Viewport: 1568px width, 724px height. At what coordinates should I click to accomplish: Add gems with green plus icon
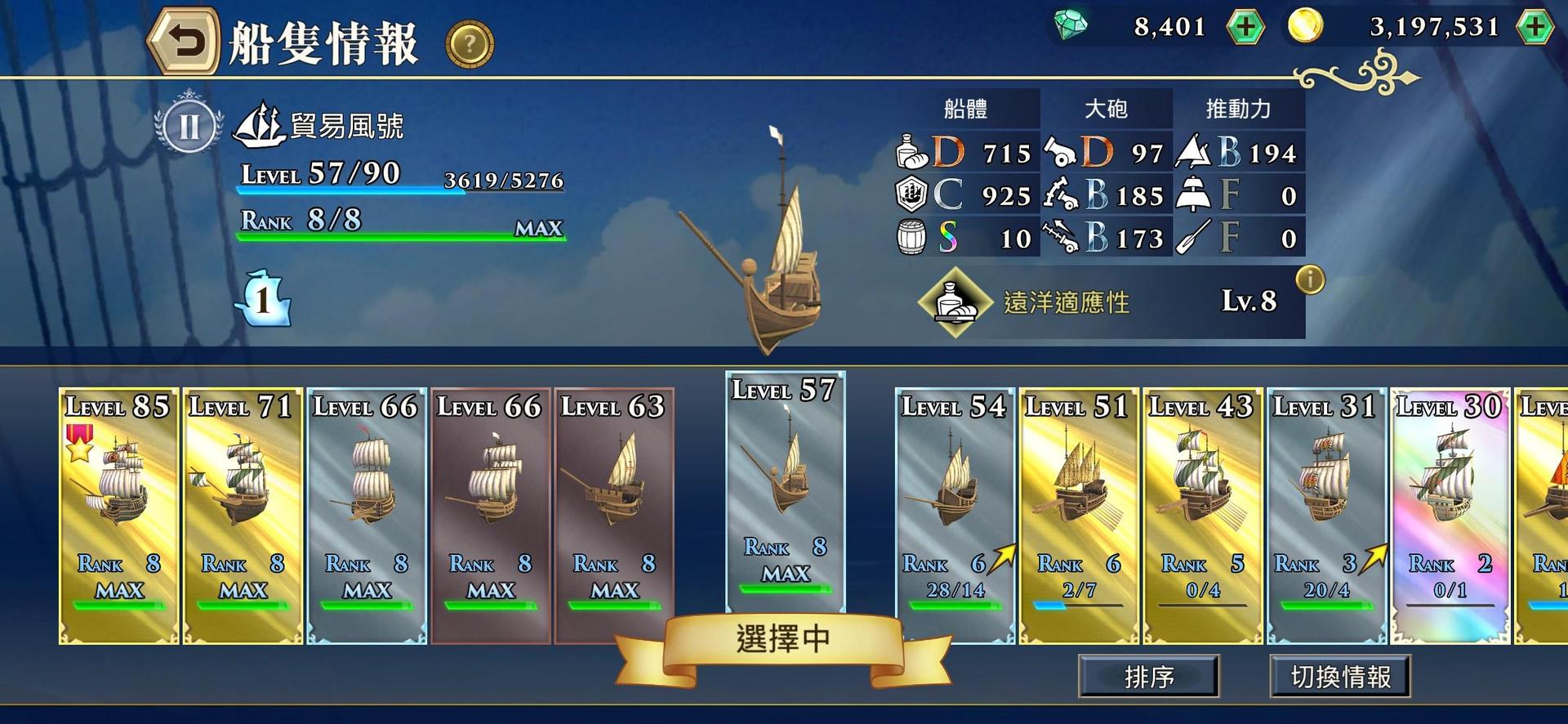coord(1245,27)
